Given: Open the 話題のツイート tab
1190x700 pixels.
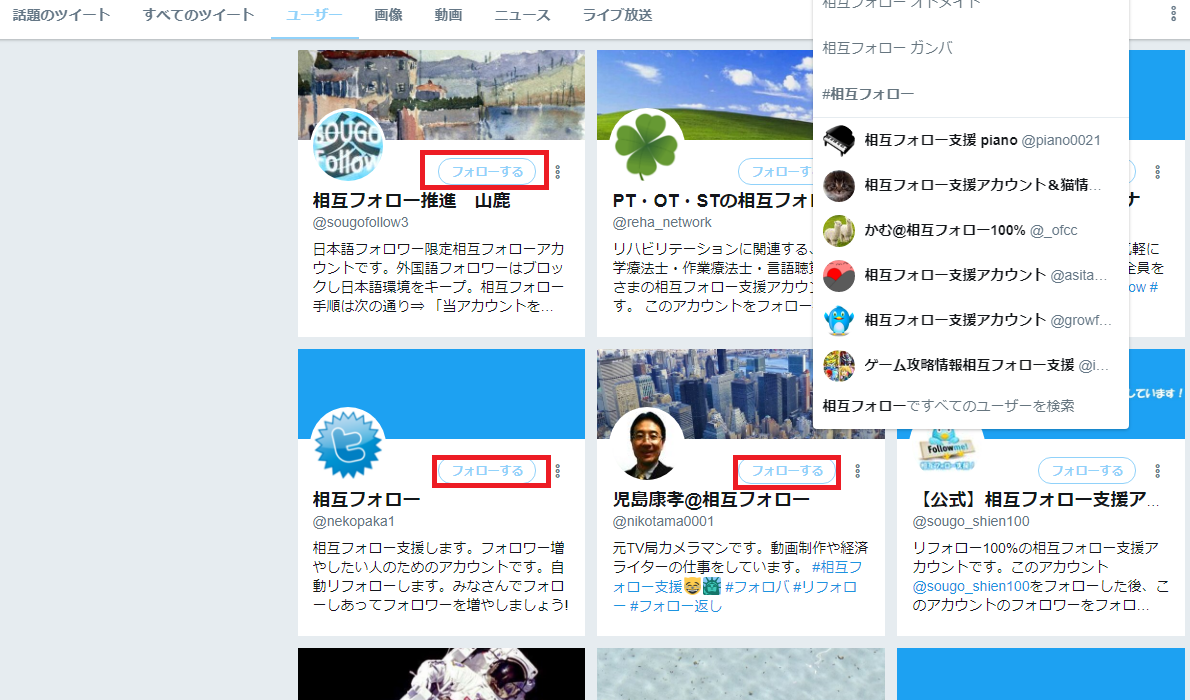Looking at the screenshot, I should tap(61, 15).
